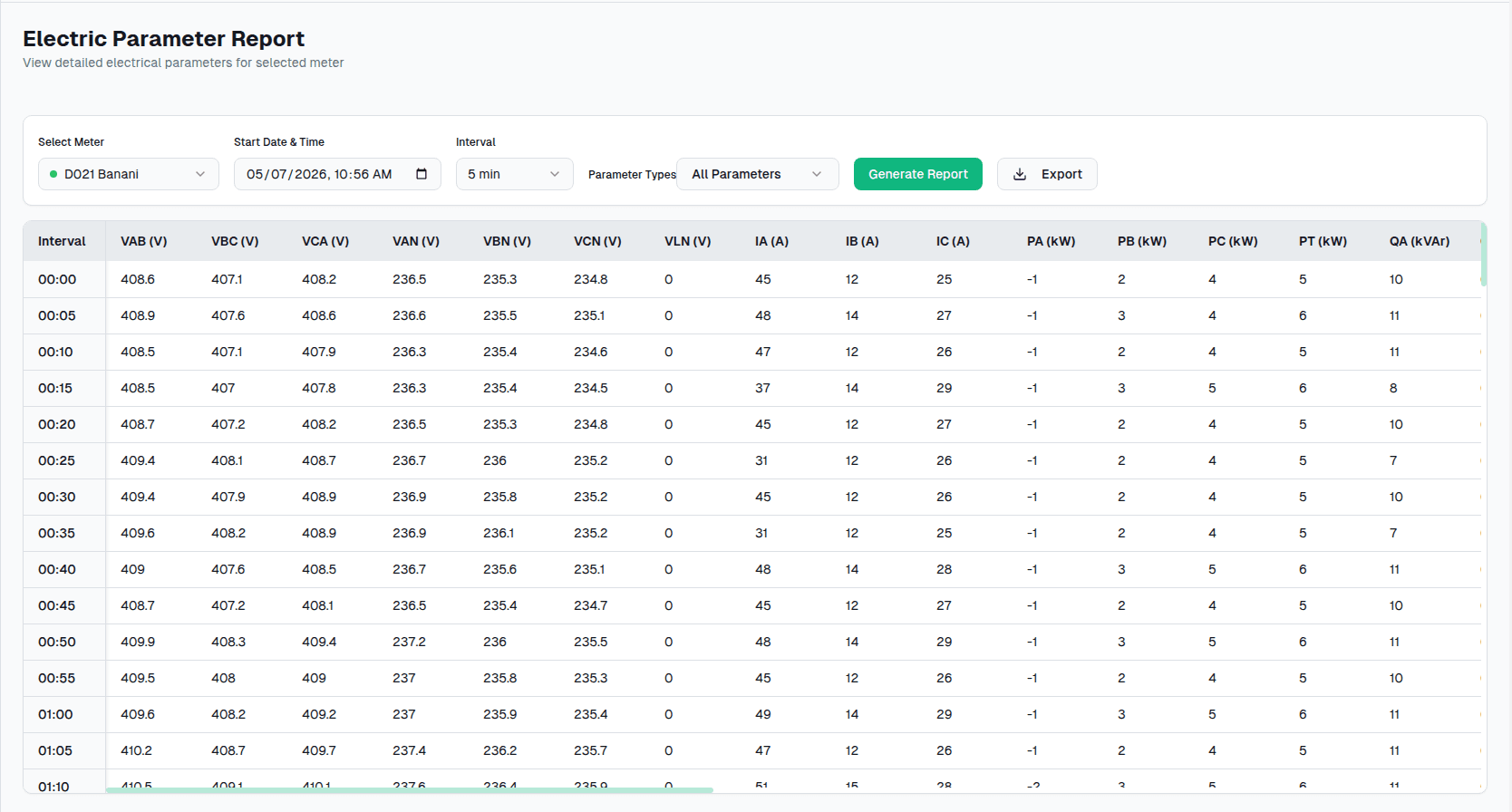Click VCN value 235.7 in 01:05 row
This screenshot has width=1512, height=812.
[591, 750]
